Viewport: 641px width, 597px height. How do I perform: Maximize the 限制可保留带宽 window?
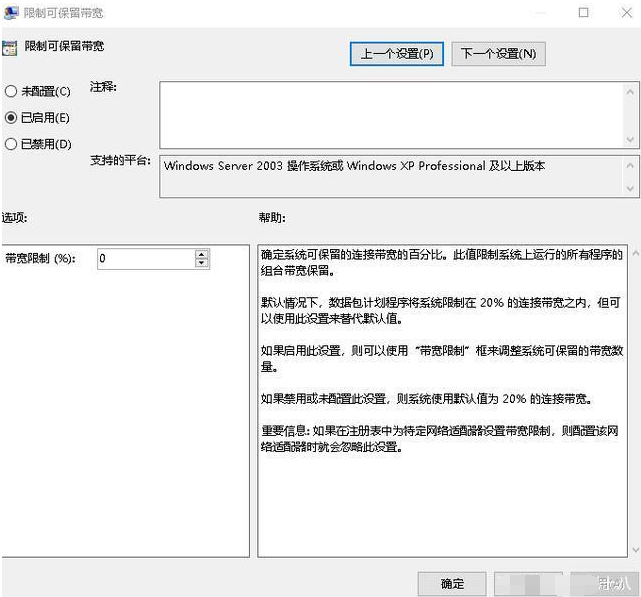click(x=584, y=13)
